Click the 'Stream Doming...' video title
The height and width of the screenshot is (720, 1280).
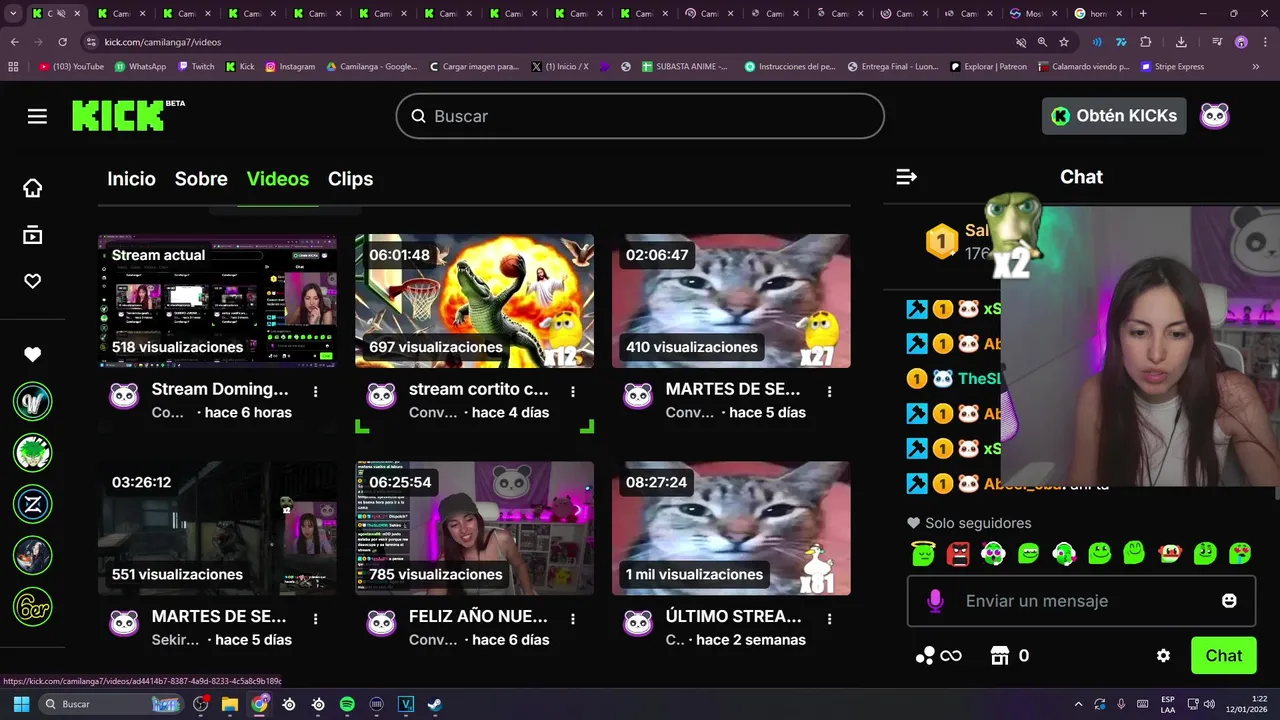click(220, 389)
